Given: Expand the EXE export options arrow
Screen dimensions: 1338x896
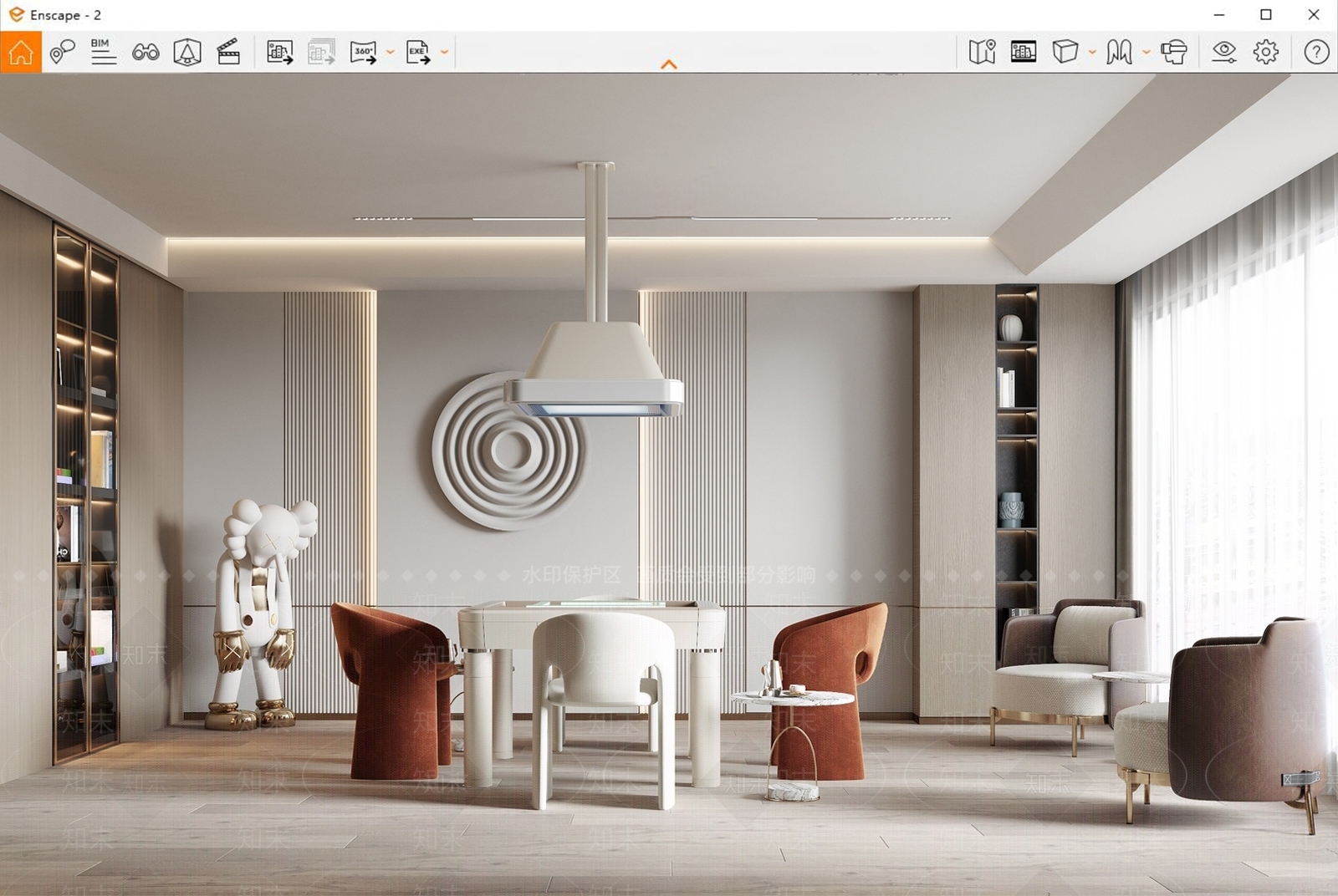Looking at the screenshot, I should coord(444,52).
